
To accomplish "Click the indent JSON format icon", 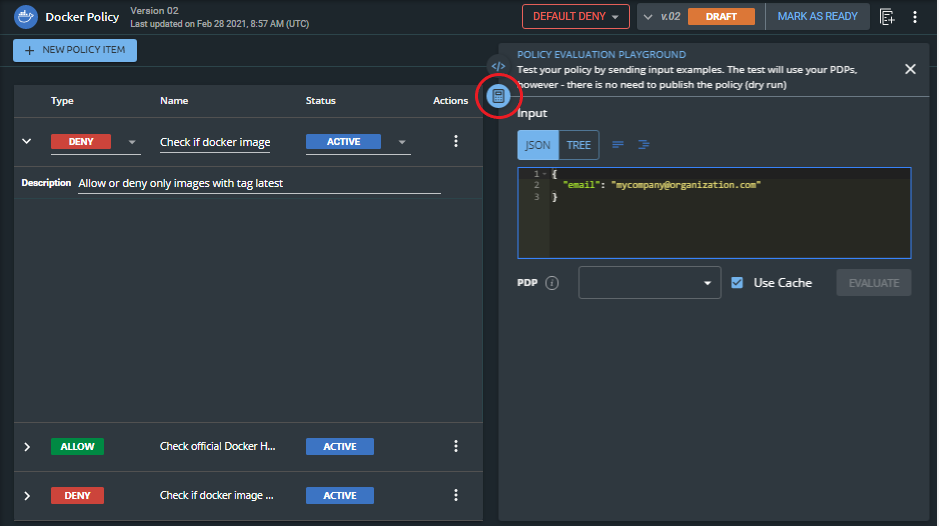I will pos(644,144).
